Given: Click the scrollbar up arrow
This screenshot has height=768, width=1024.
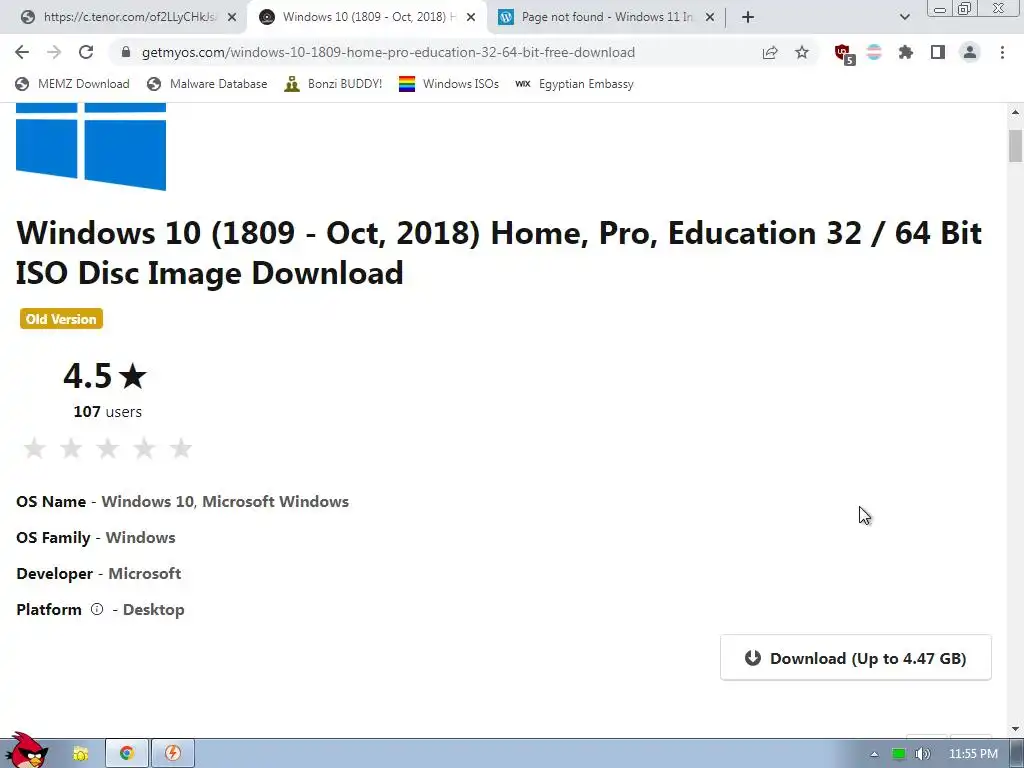Looking at the screenshot, I should tap(1015, 112).
